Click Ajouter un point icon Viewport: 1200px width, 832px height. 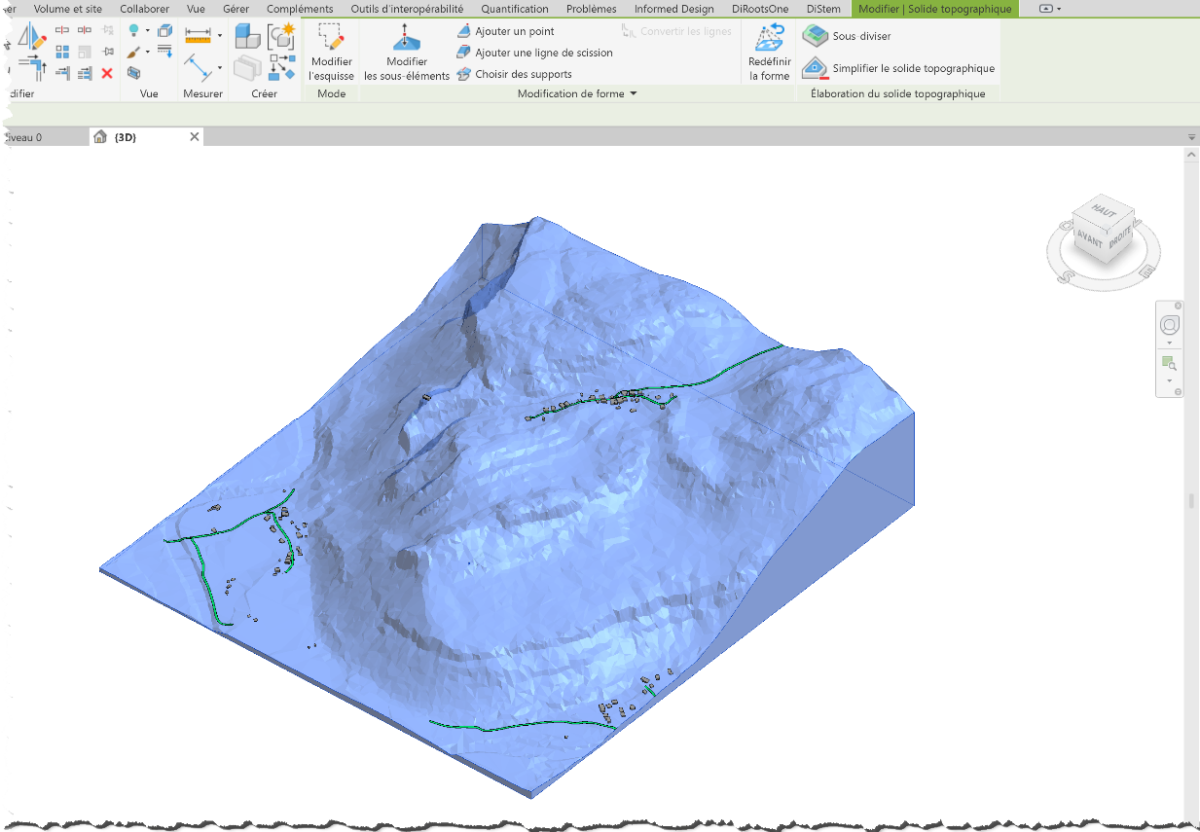pyautogui.click(x=464, y=32)
